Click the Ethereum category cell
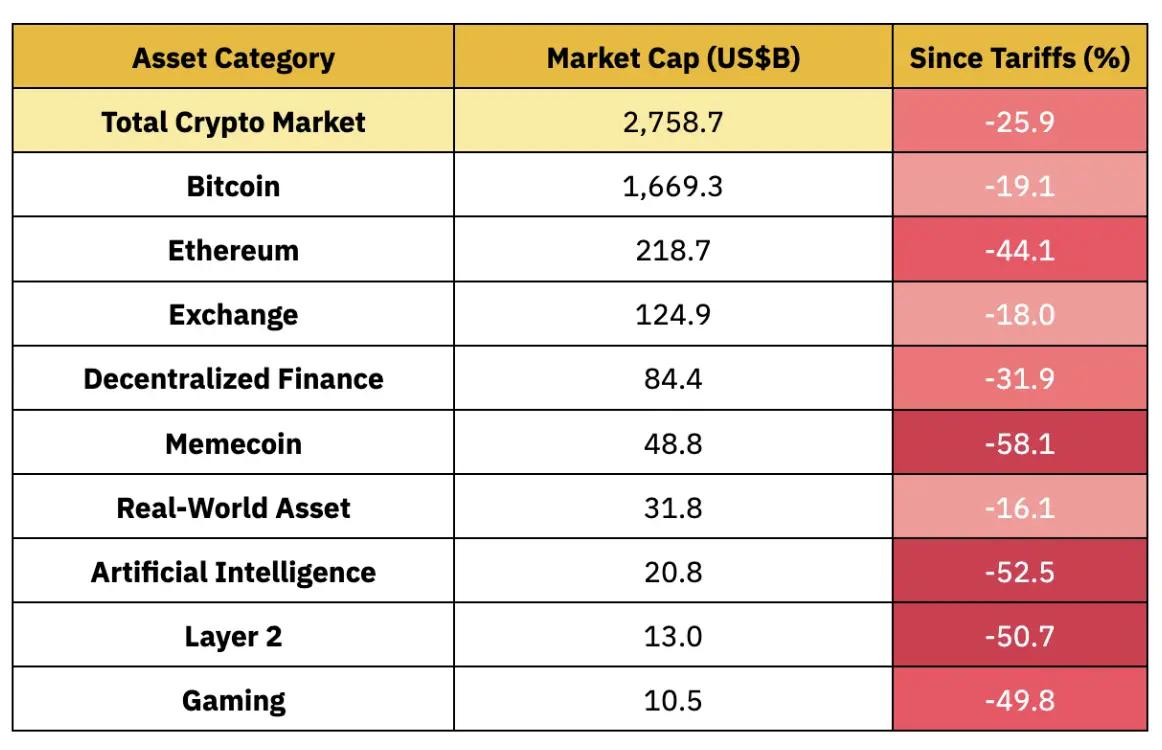 [x=233, y=250]
